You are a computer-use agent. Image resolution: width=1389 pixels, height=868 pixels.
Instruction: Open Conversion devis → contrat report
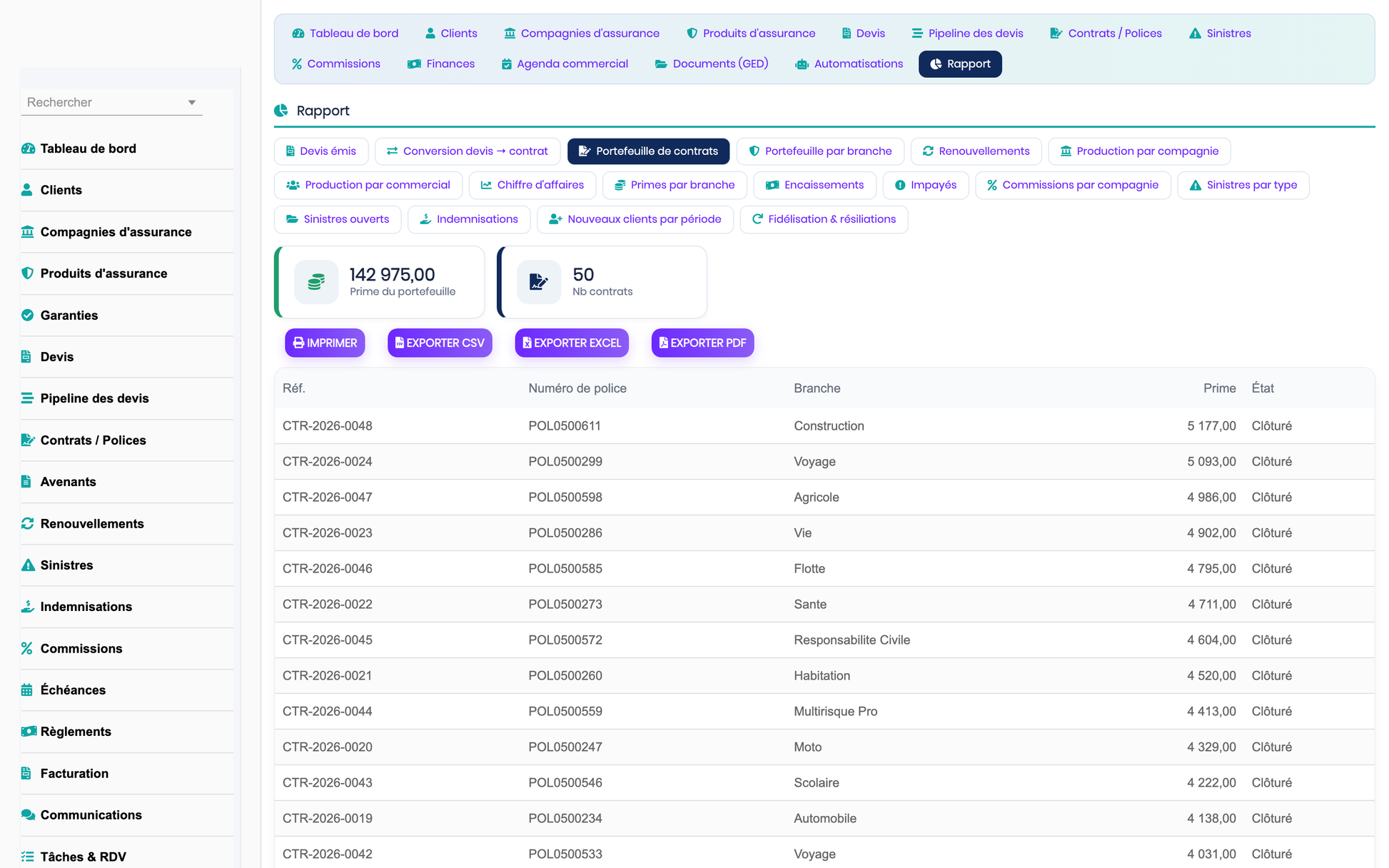(468, 151)
